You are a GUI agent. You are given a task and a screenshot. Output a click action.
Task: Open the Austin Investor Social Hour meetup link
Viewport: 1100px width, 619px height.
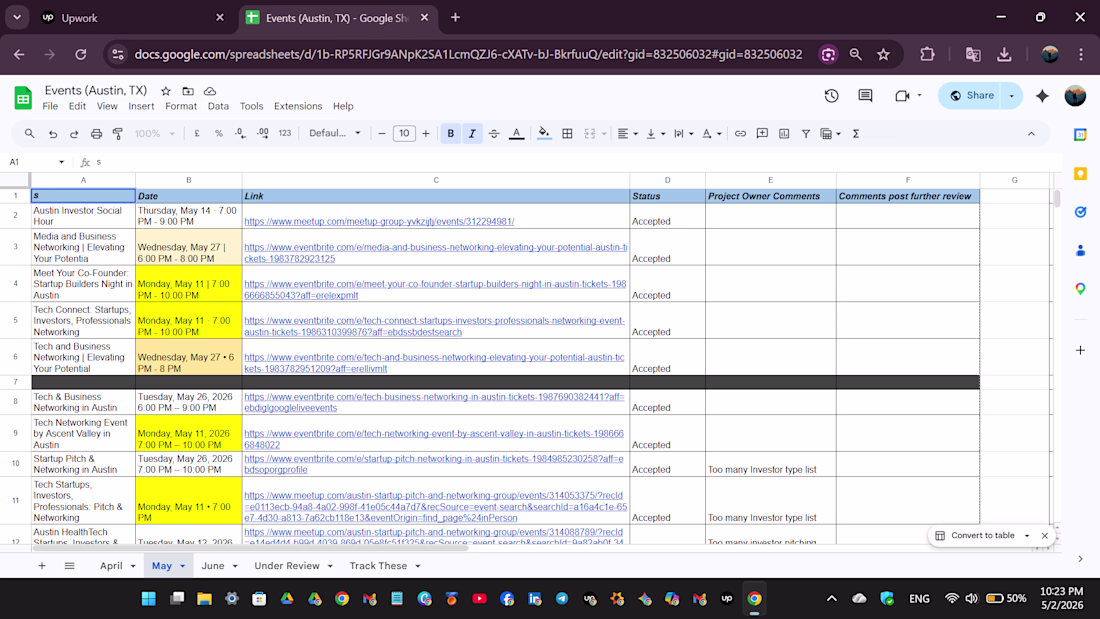(x=379, y=222)
